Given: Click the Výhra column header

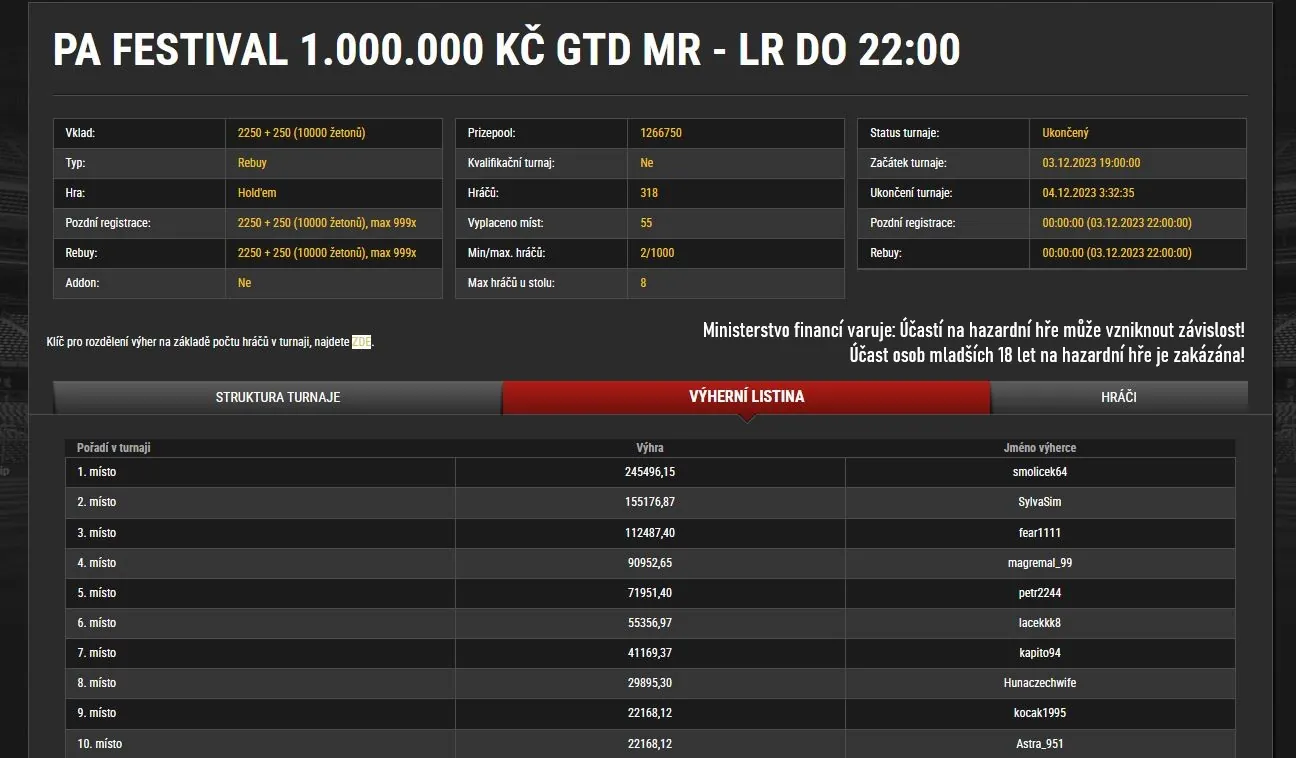Looking at the screenshot, I should point(650,447).
